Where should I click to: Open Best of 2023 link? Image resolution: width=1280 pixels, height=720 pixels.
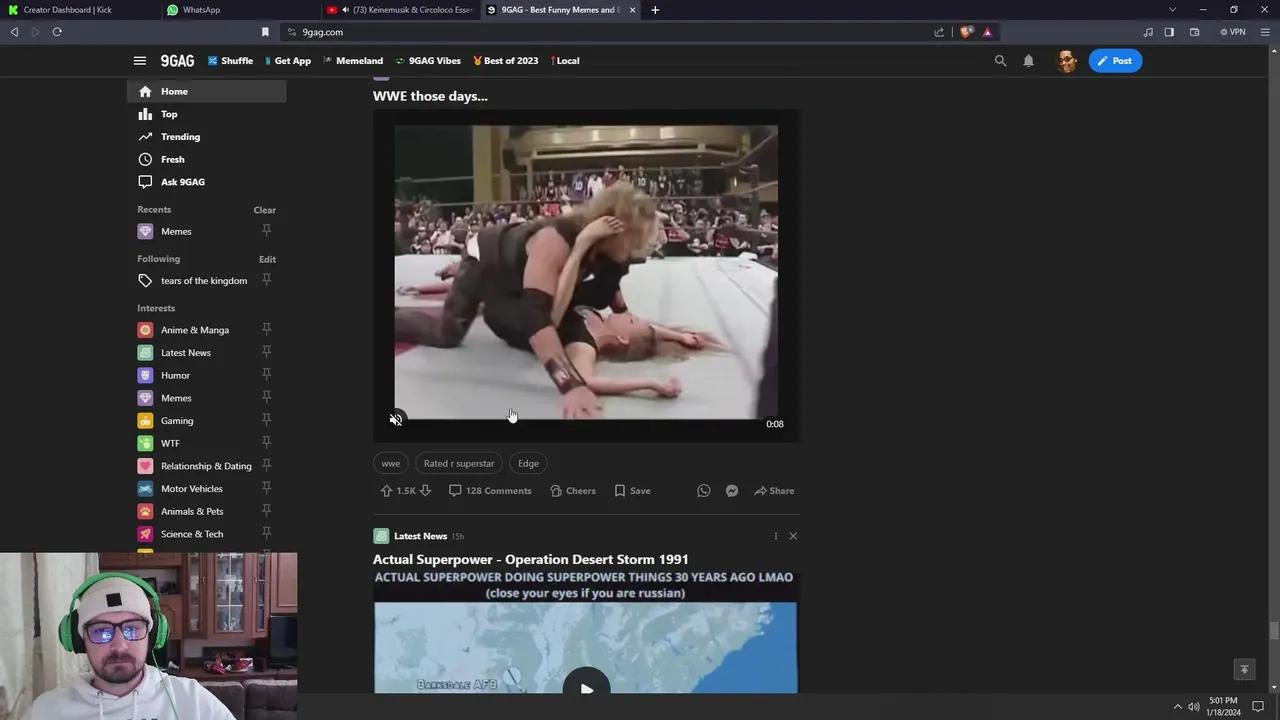pos(505,61)
